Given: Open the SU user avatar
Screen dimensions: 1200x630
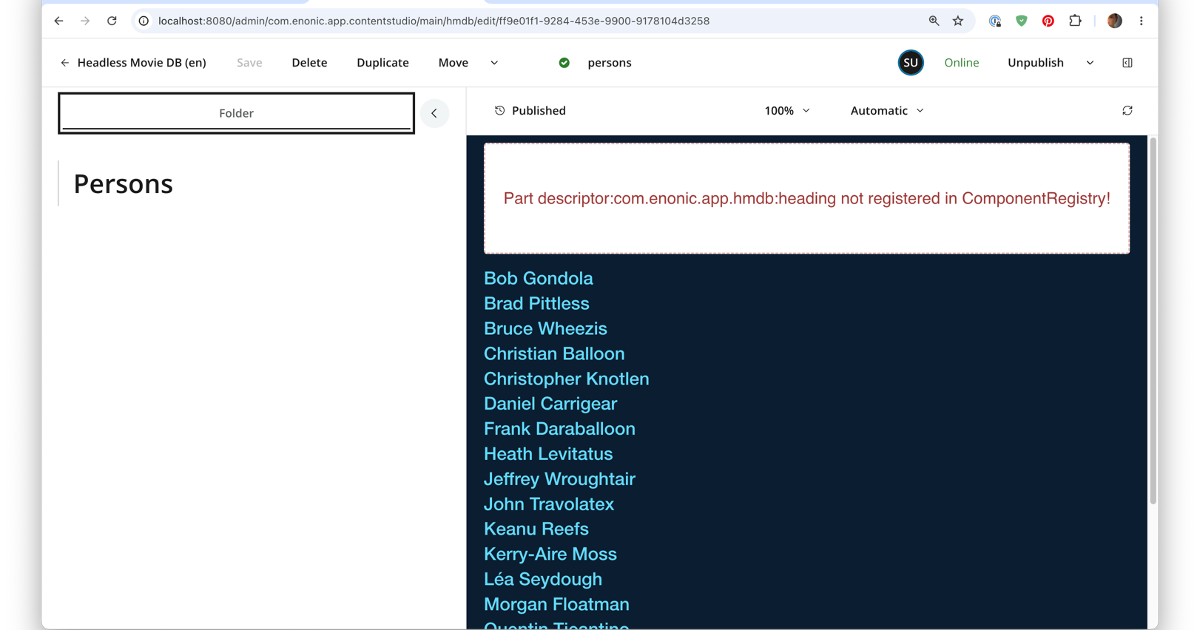Looking at the screenshot, I should pyautogui.click(x=910, y=62).
